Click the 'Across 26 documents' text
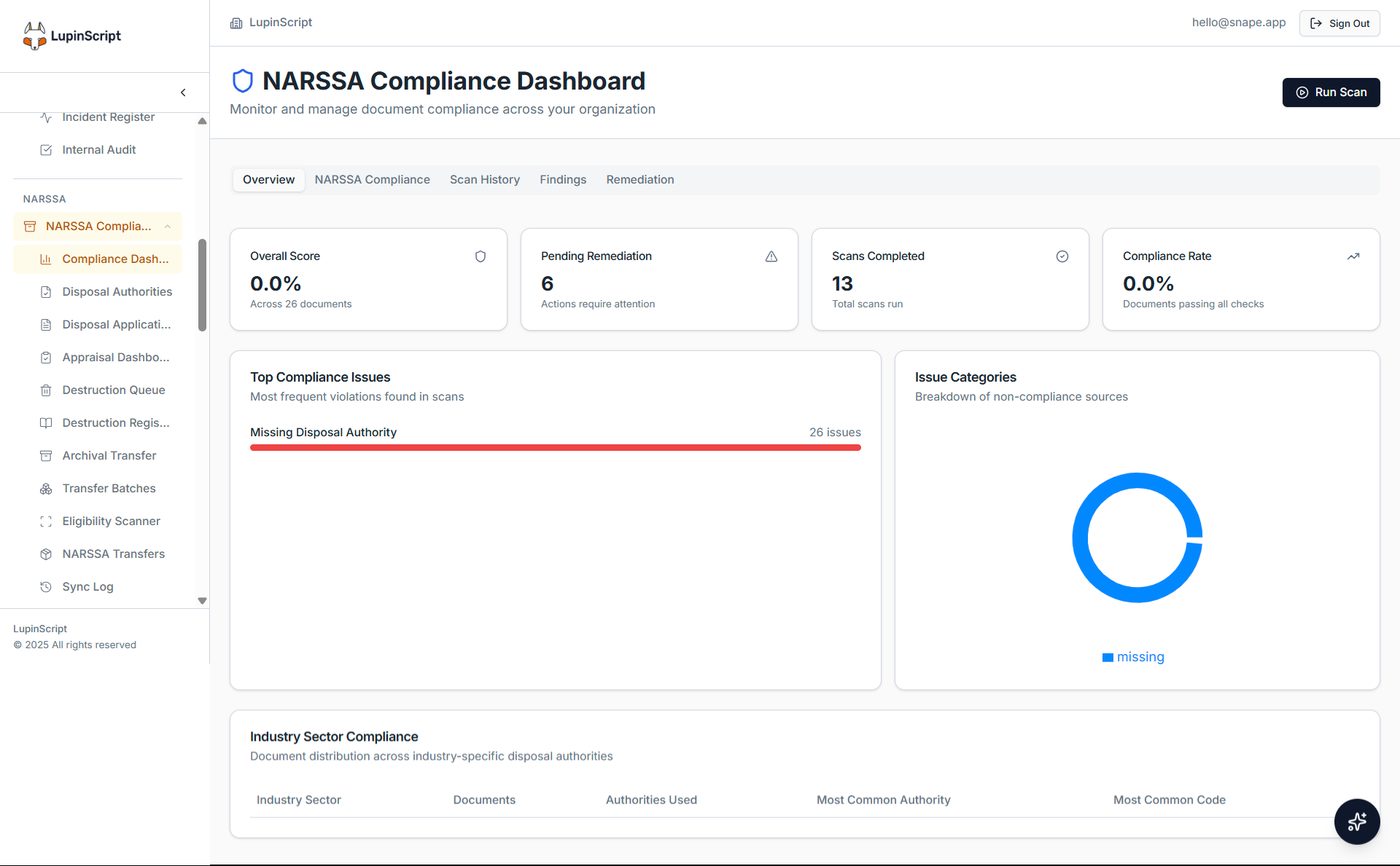Screen dimensions: 1400x866 tap(301, 304)
